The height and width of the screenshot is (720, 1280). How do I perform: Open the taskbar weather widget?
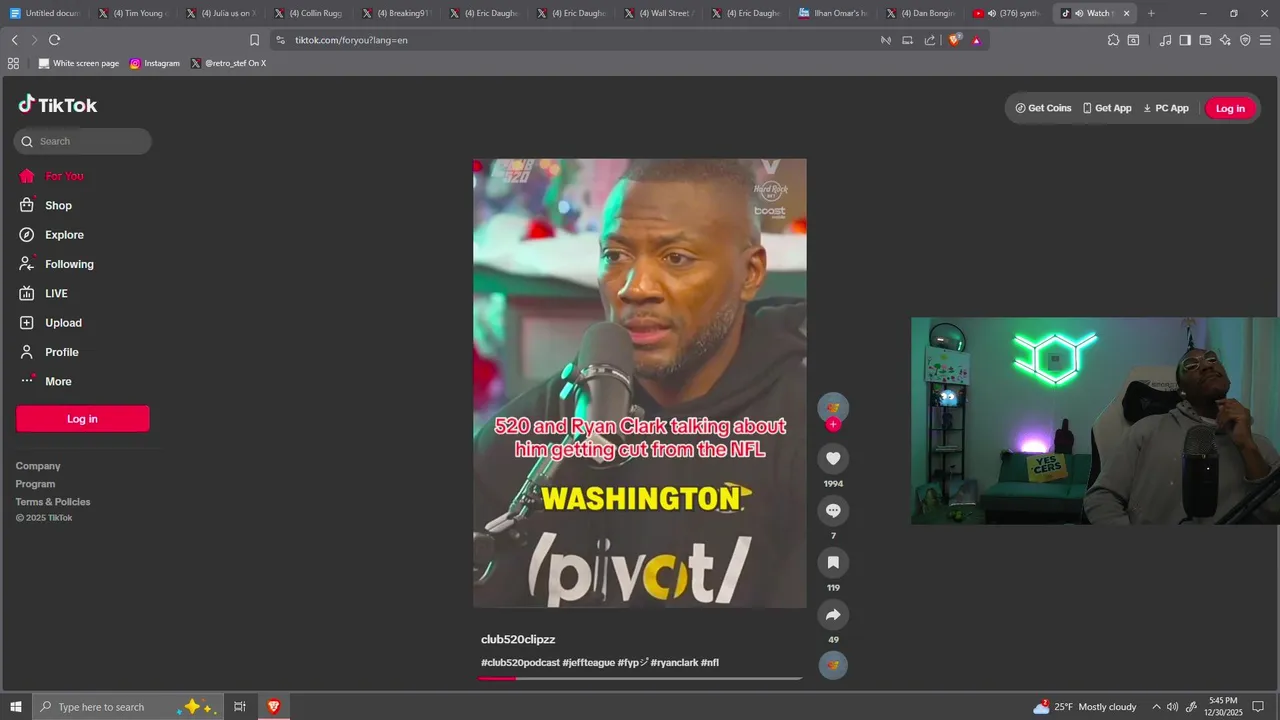[1085, 707]
